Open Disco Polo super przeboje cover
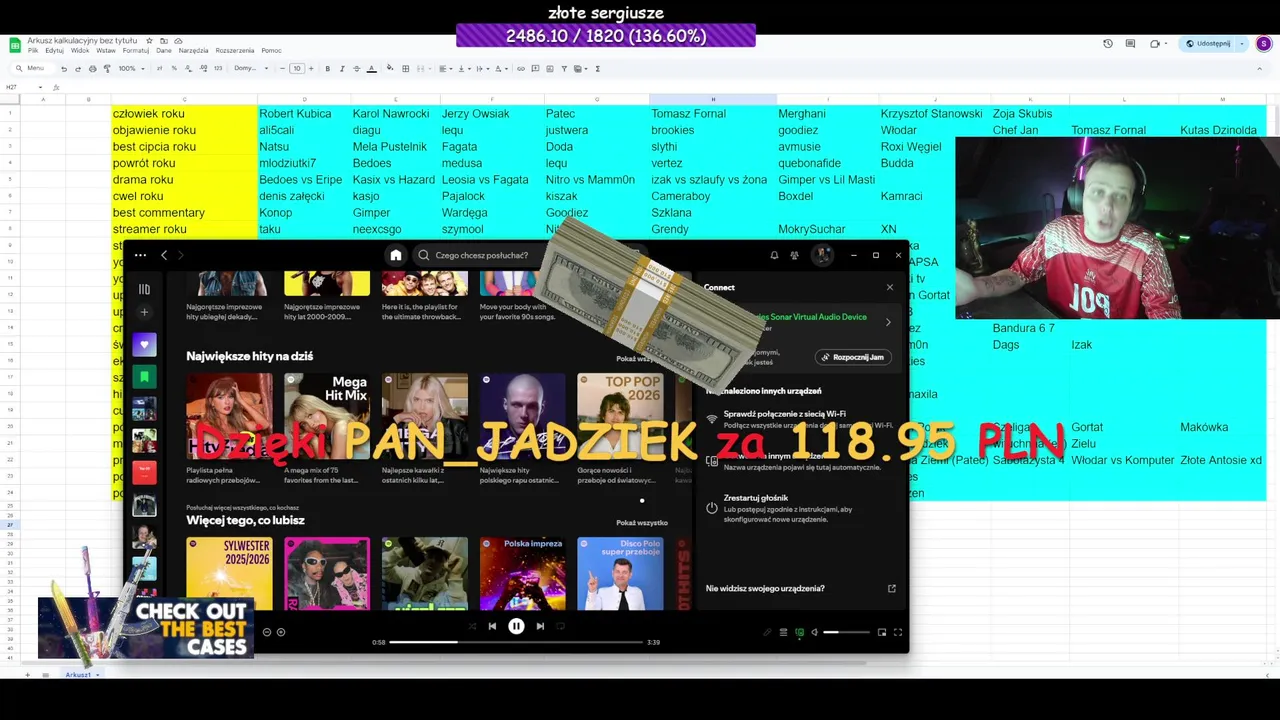The width and height of the screenshot is (1280, 720). click(x=620, y=574)
